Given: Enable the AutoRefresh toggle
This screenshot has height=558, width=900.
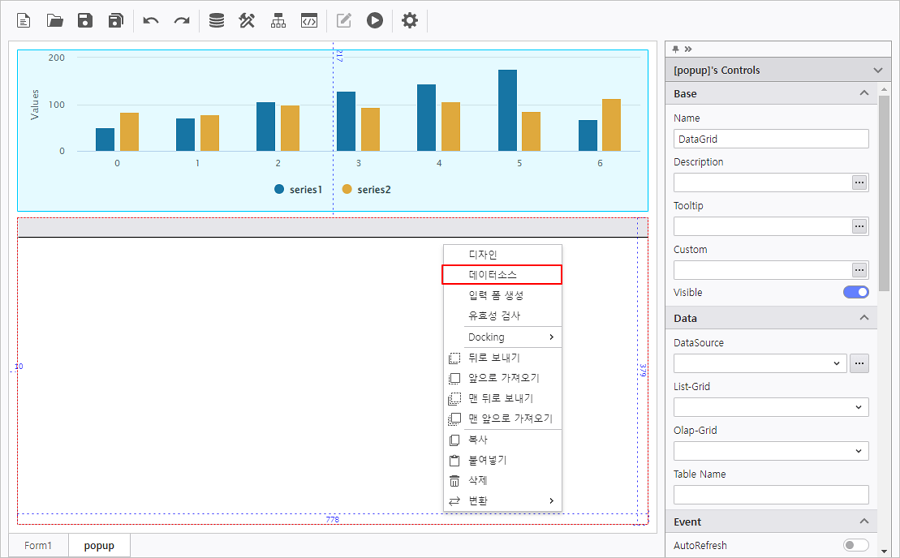Looking at the screenshot, I should pos(856,545).
